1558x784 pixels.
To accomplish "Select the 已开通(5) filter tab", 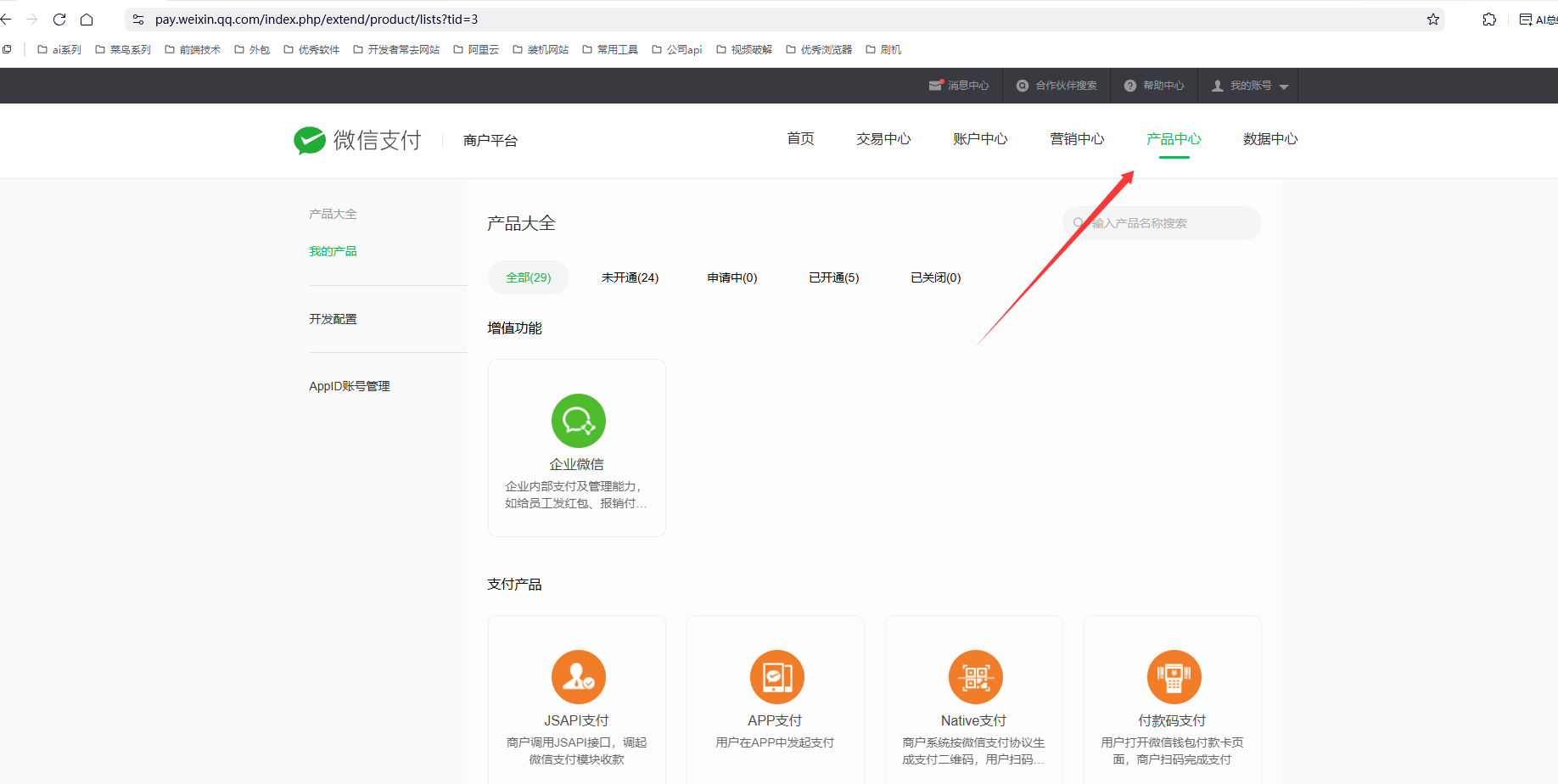I will click(834, 277).
